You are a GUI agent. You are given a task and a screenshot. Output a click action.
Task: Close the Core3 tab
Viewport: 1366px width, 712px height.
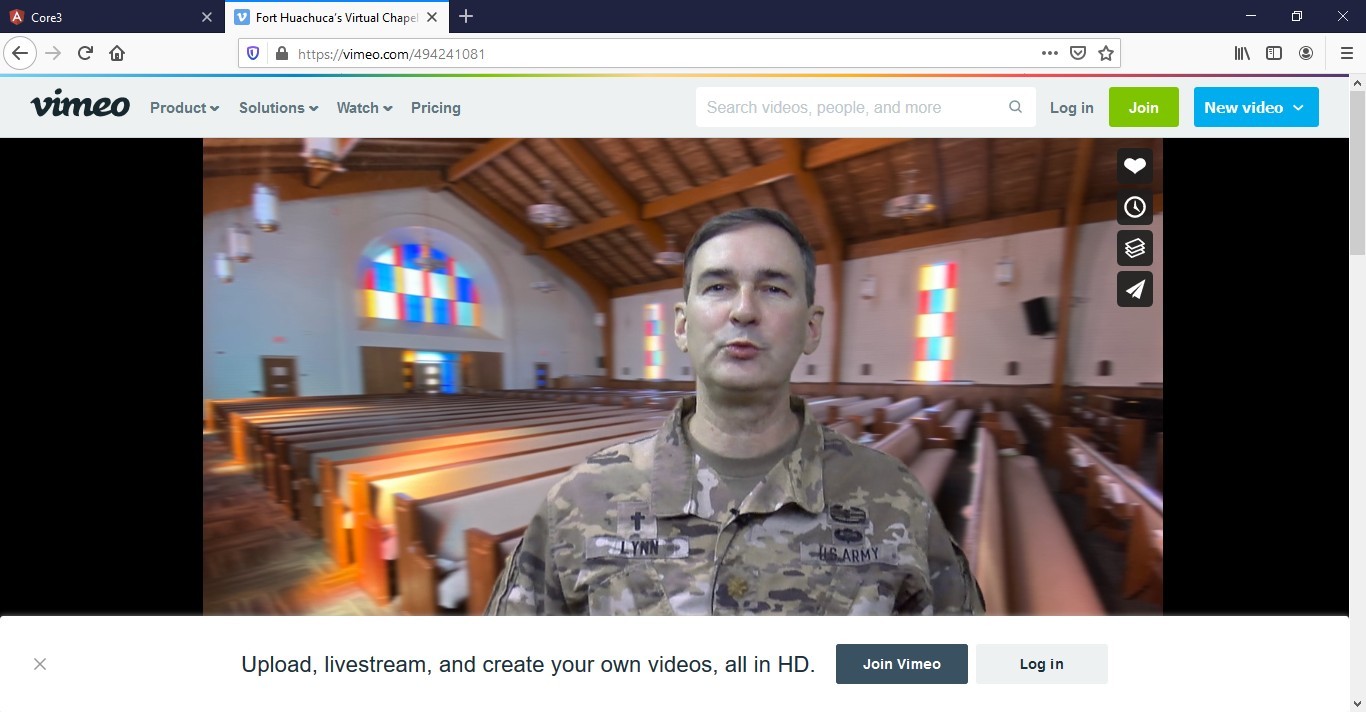(207, 17)
